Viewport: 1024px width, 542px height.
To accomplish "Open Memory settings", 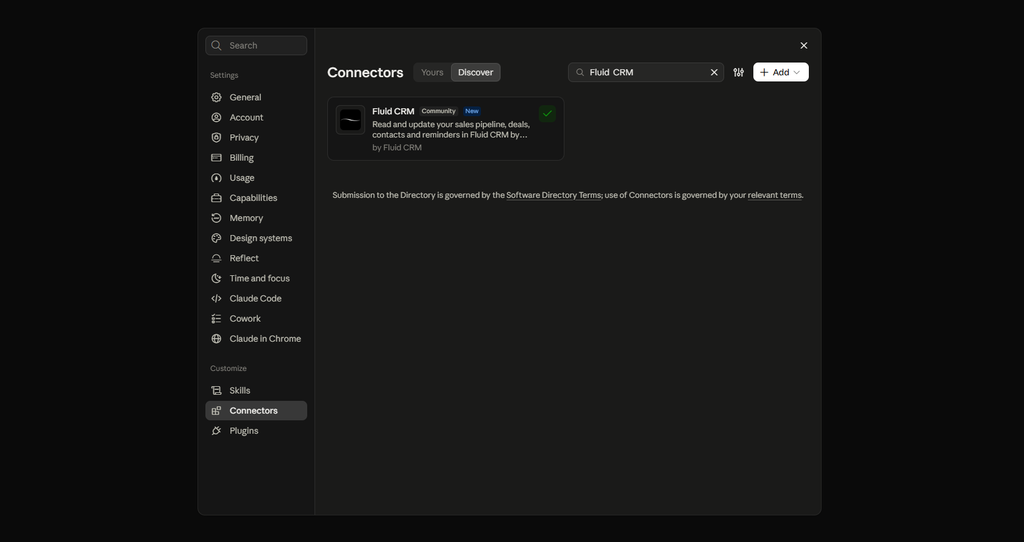I will tap(256, 218).
